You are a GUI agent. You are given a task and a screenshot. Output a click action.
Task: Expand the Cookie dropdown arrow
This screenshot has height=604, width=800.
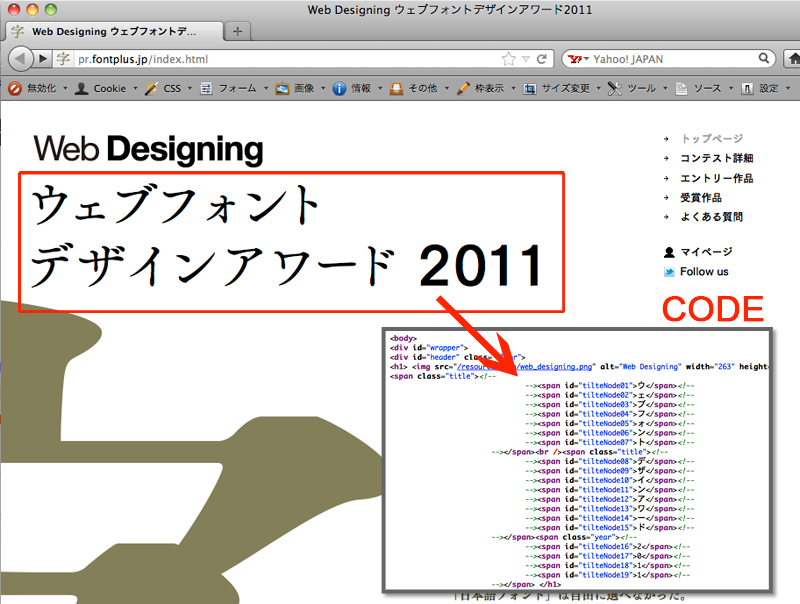[x=135, y=89]
